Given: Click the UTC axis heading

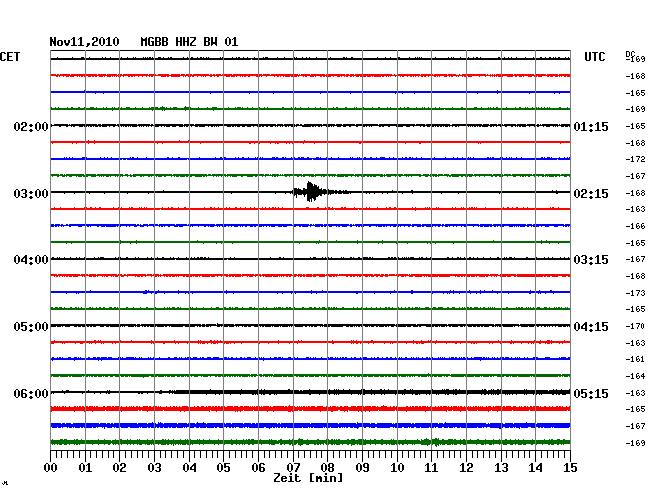Looking at the screenshot, I should pos(594,57).
